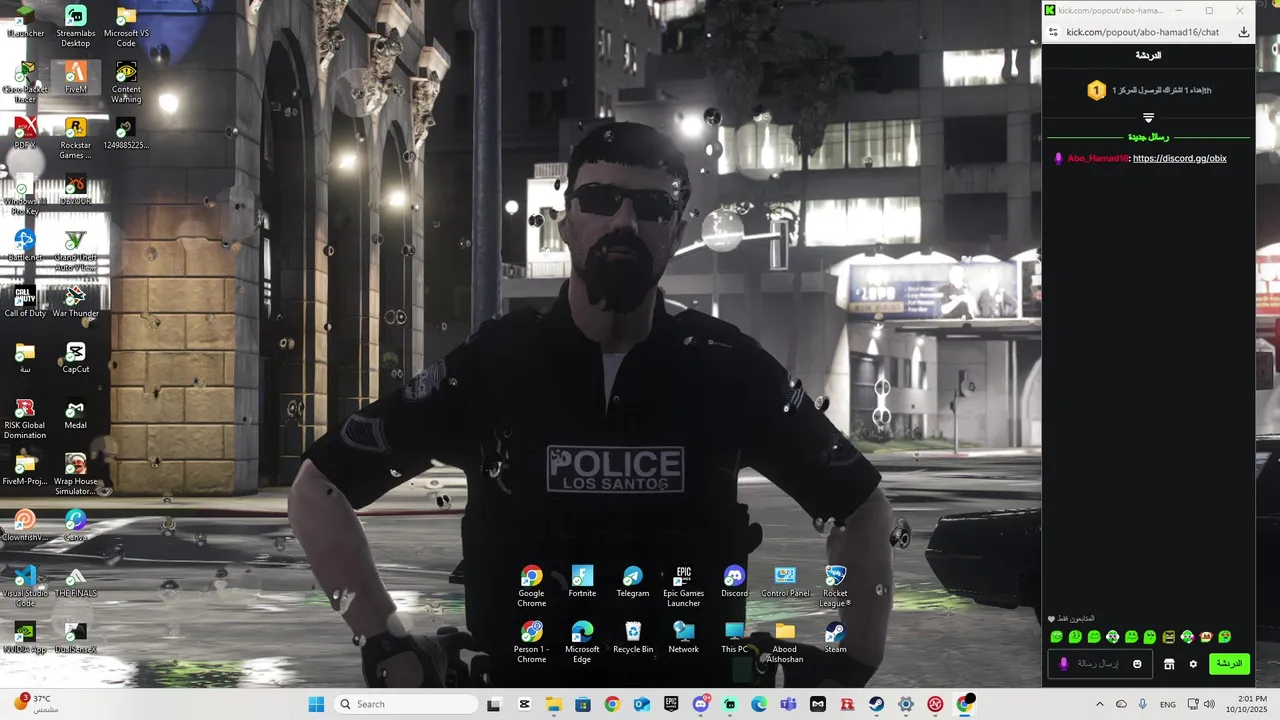Open chat settings gear icon

tap(1193, 664)
